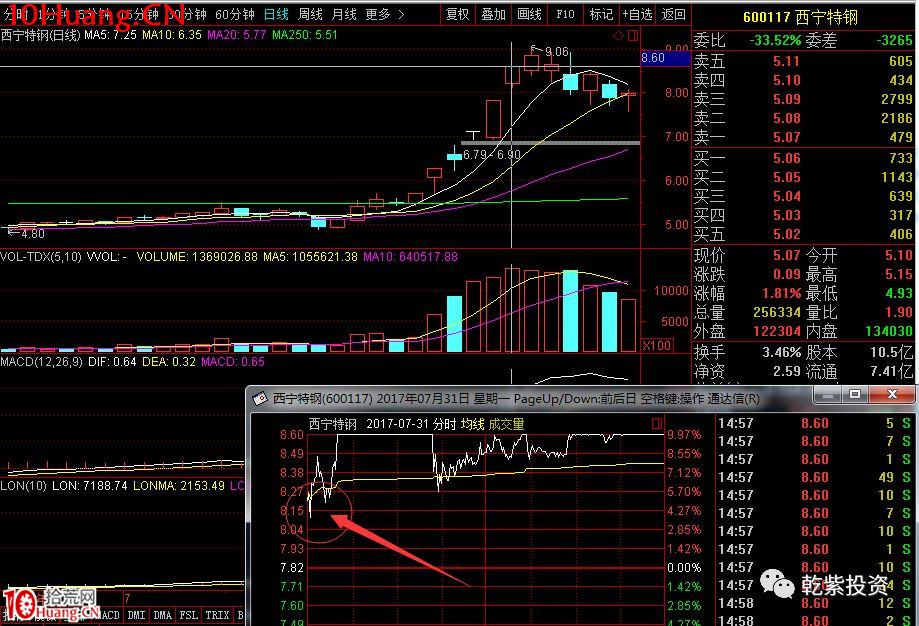
Task: Switch to the 60分钟 period tab
Action: pos(234,14)
